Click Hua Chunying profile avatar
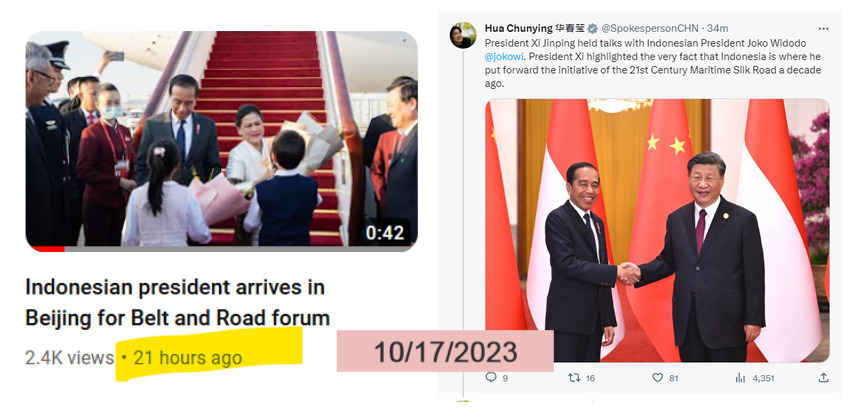This screenshot has height=418, width=854. coord(462,35)
